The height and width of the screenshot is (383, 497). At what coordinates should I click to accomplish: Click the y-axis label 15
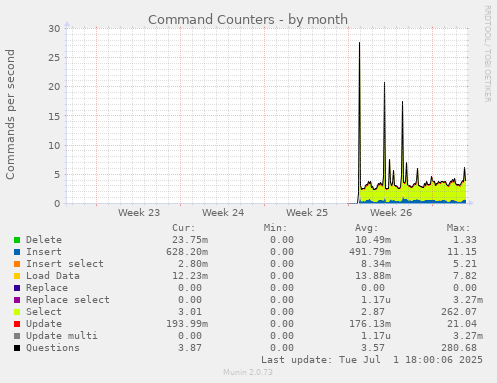pos(54,116)
